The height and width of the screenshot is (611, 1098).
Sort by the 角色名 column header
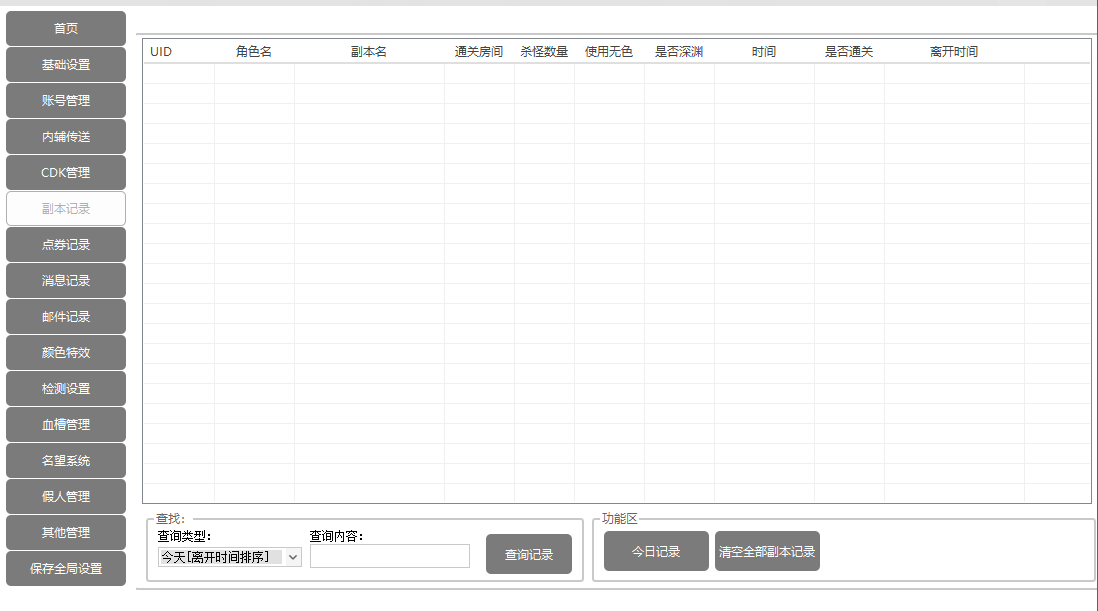(254, 52)
